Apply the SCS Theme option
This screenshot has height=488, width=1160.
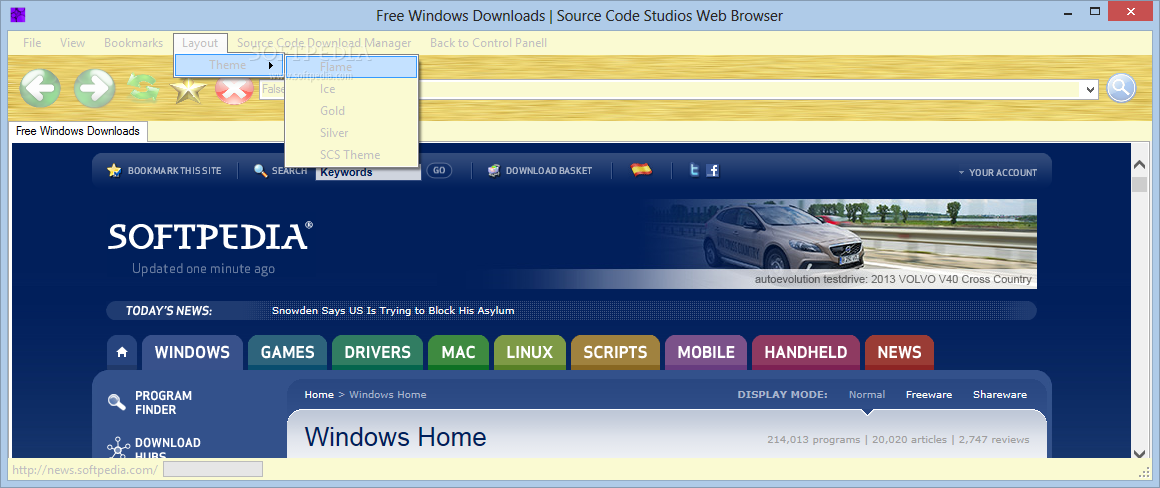(351, 155)
